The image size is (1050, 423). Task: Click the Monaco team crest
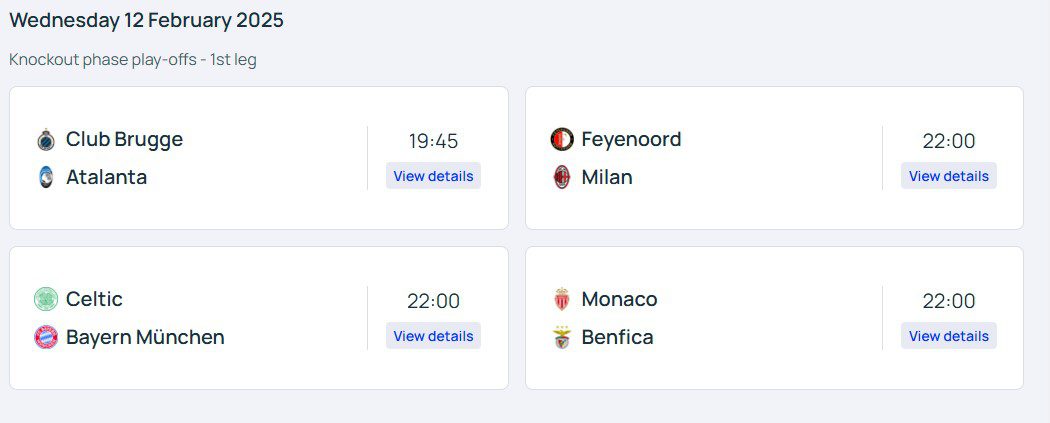click(x=562, y=299)
